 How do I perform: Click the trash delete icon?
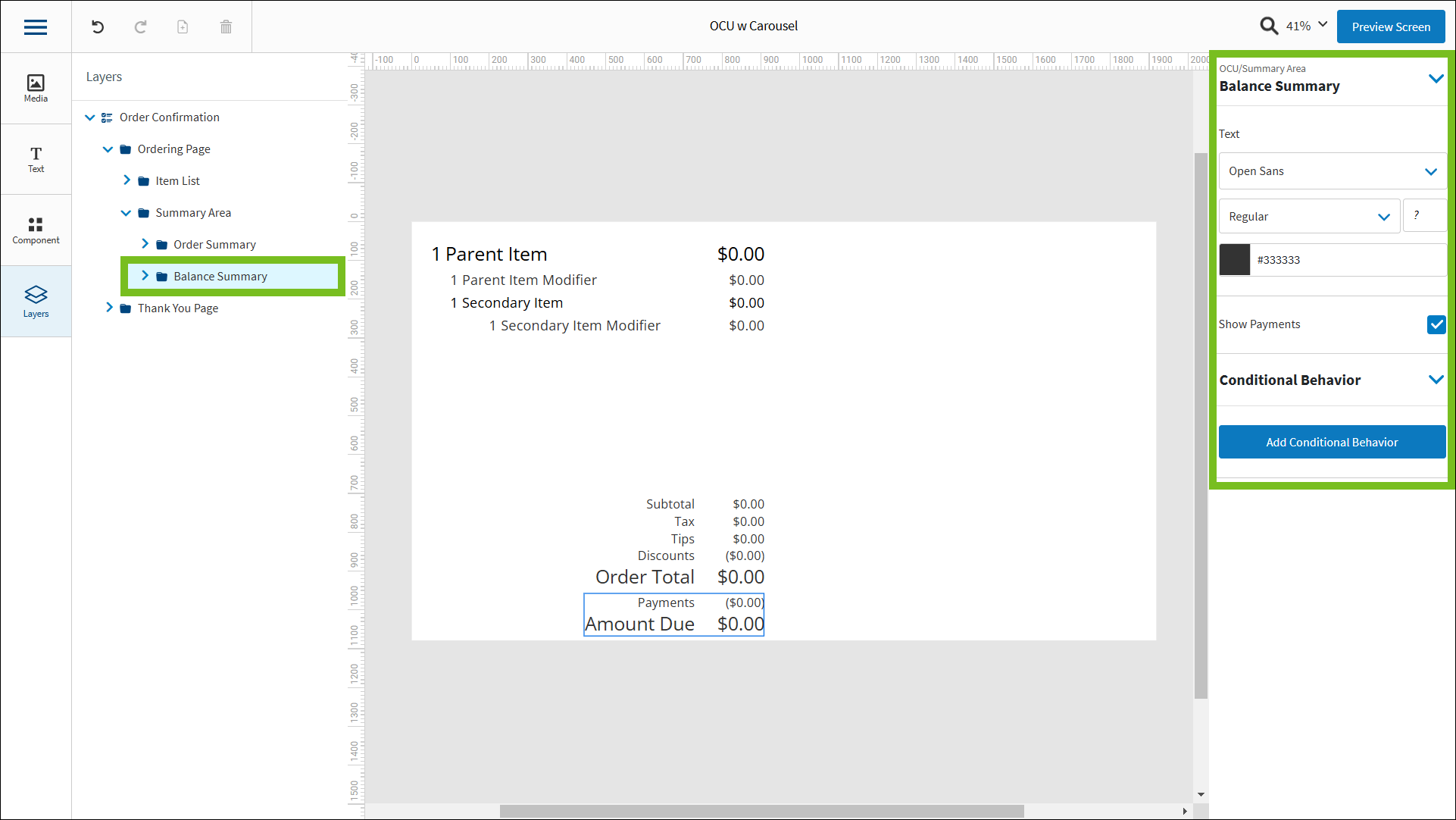coord(226,27)
